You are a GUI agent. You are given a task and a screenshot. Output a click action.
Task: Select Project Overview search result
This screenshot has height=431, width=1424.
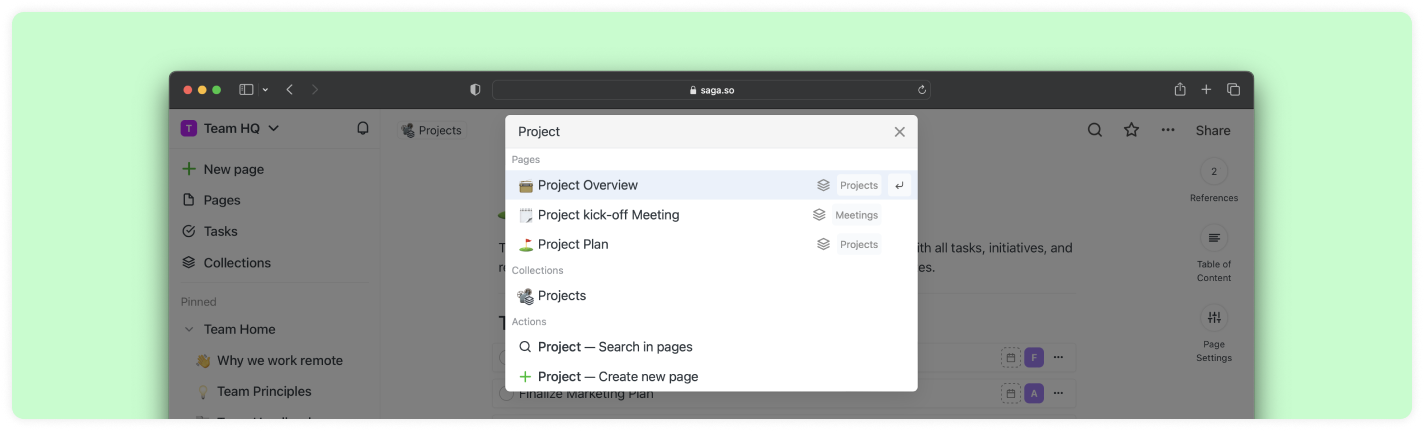(x=588, y=185)
